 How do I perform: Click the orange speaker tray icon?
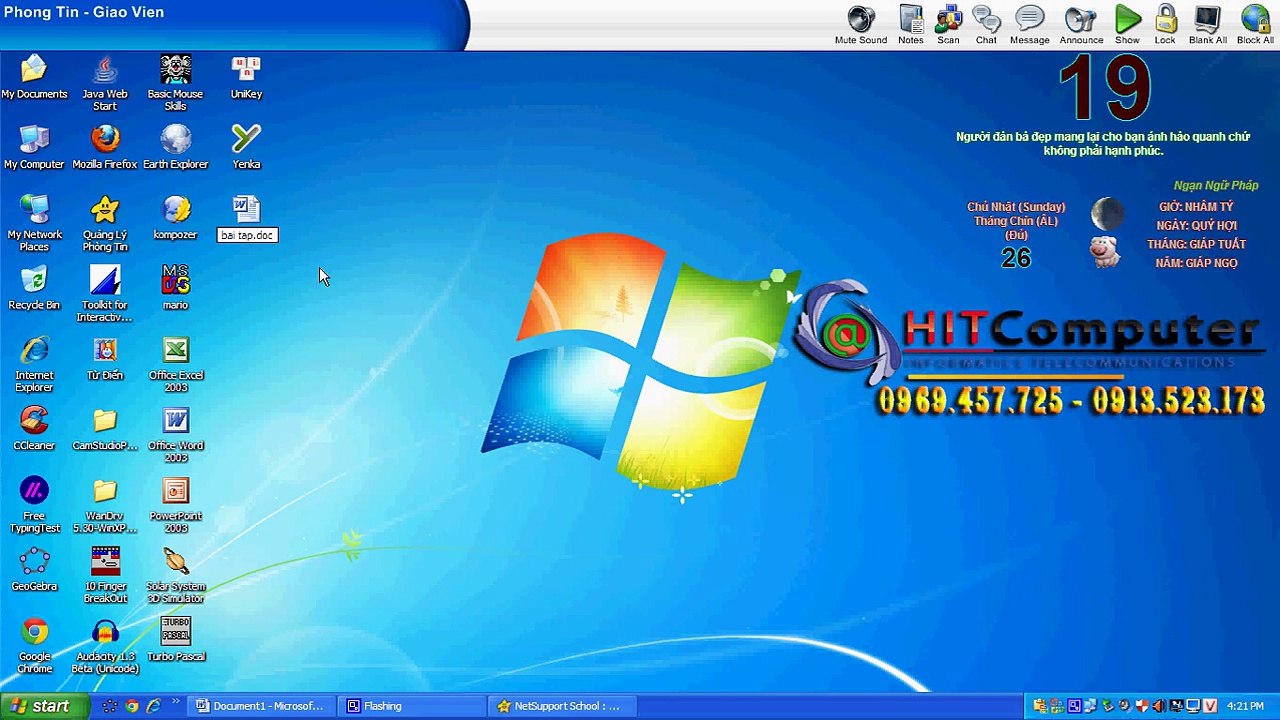tap(1158, 706)
